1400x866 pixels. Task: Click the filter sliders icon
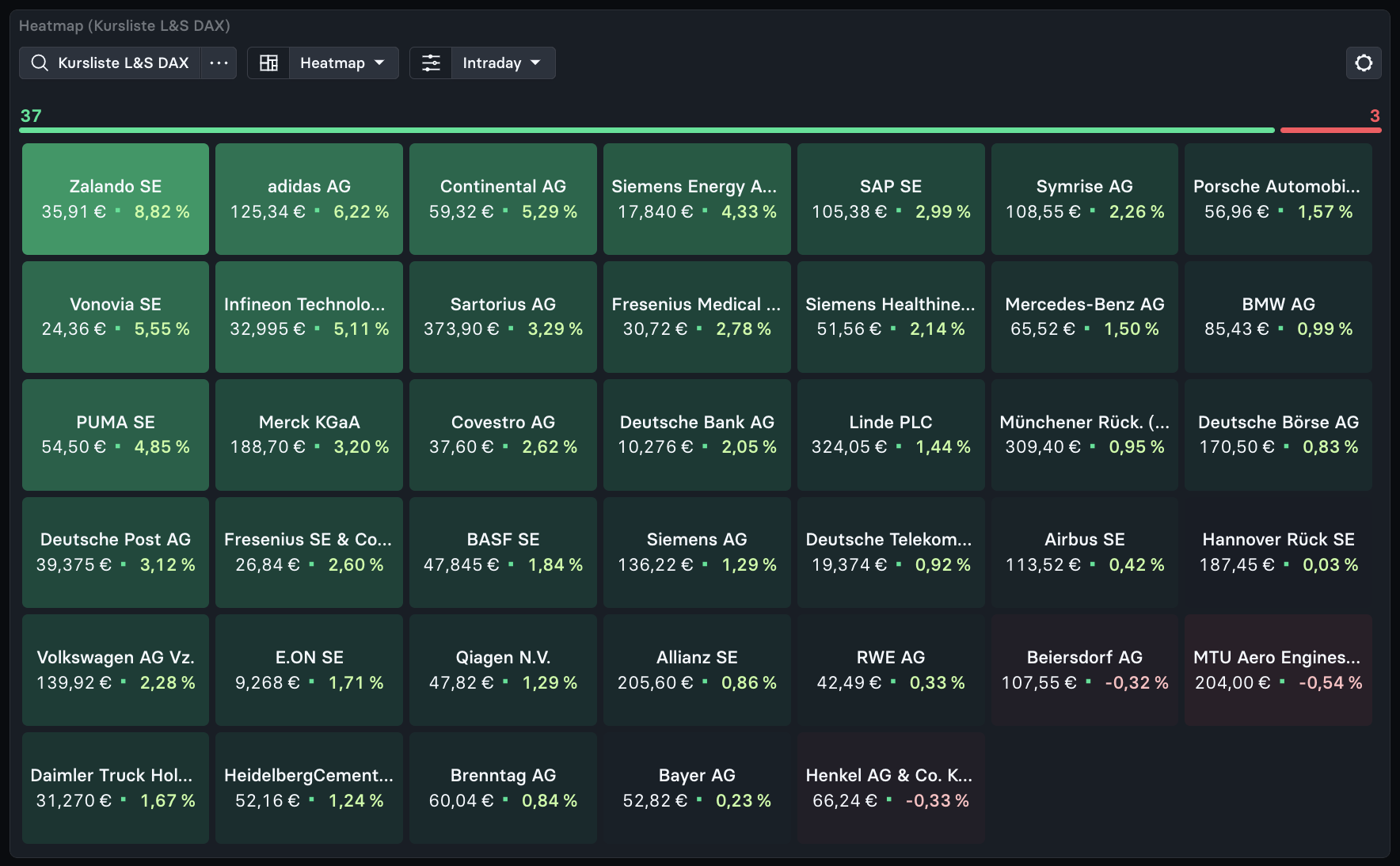click(431, 63)
